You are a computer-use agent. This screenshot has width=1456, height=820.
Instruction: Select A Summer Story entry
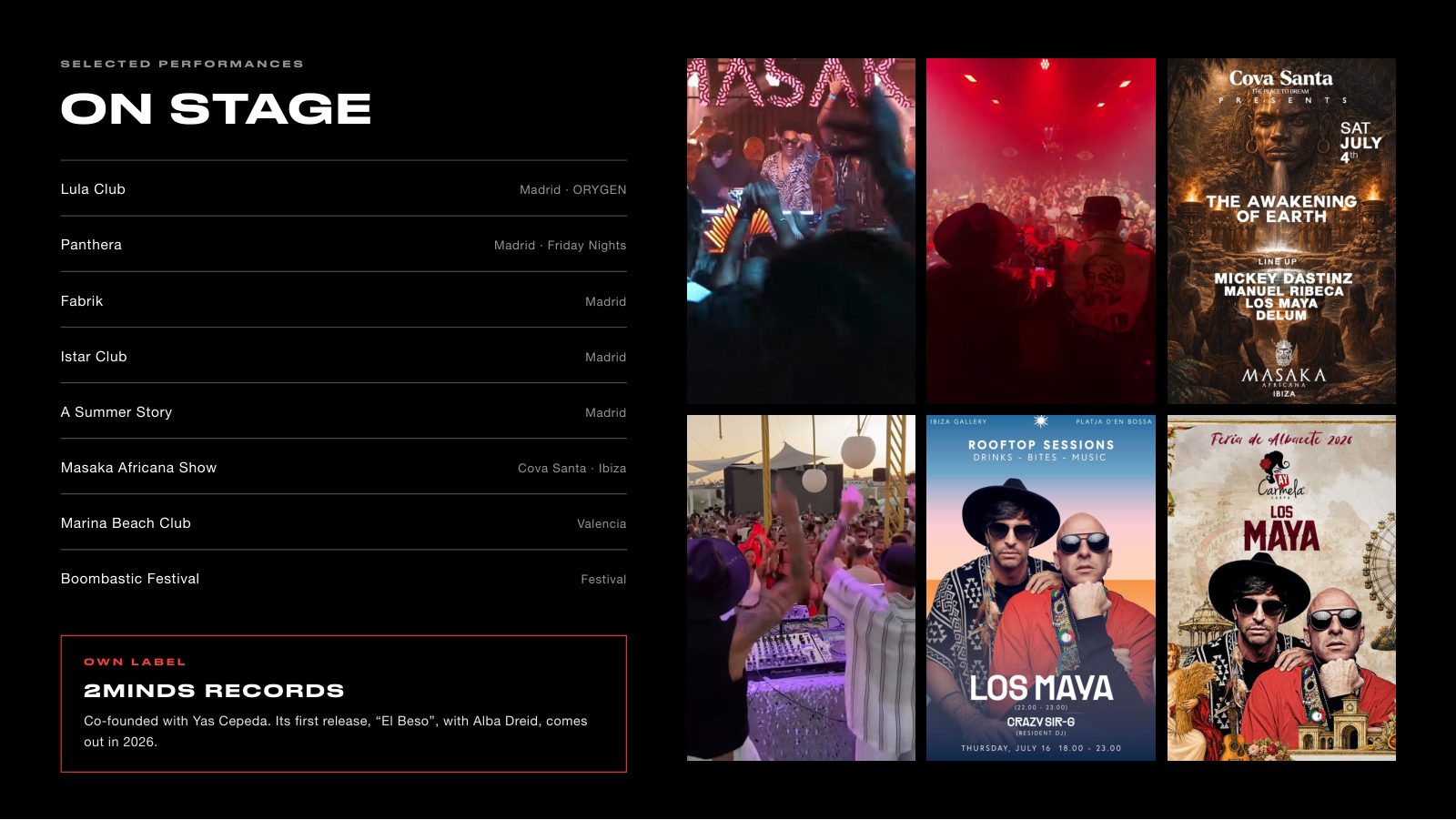click(116, 412)
